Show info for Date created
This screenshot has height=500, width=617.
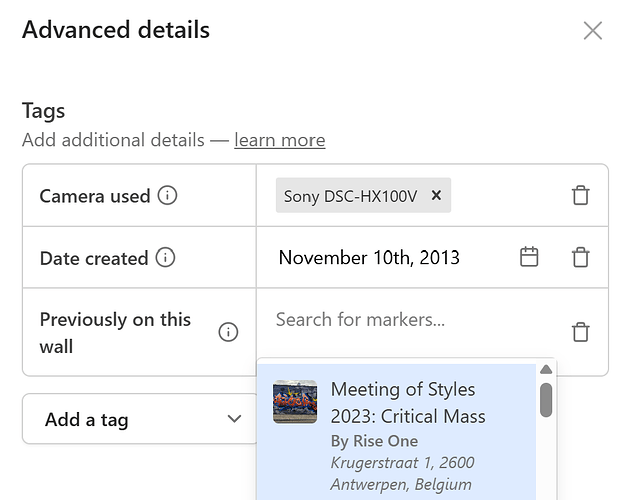165,258
